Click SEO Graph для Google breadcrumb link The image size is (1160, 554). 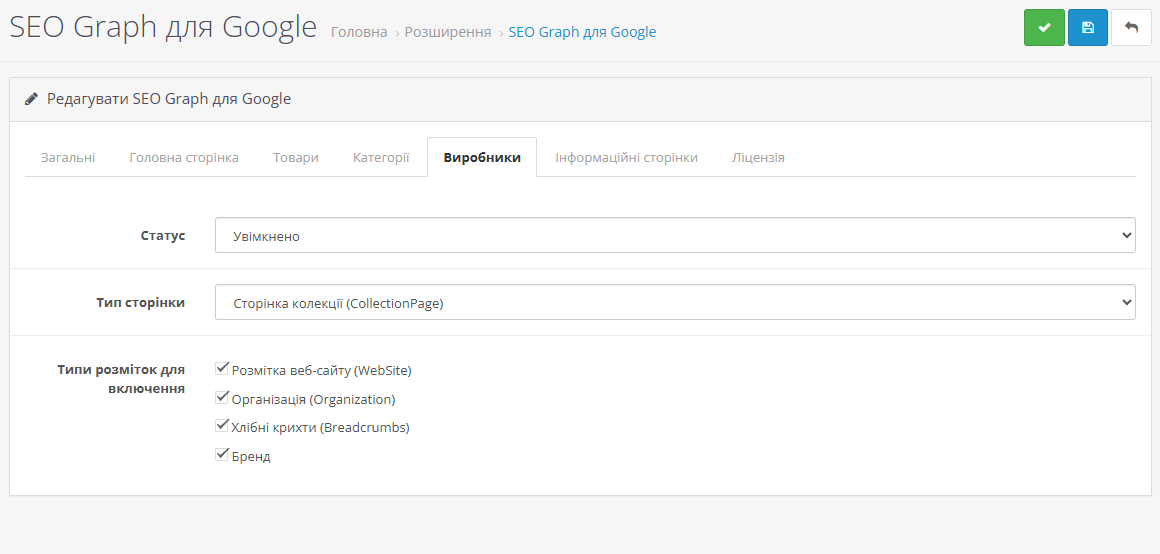[x=582, y=32]
